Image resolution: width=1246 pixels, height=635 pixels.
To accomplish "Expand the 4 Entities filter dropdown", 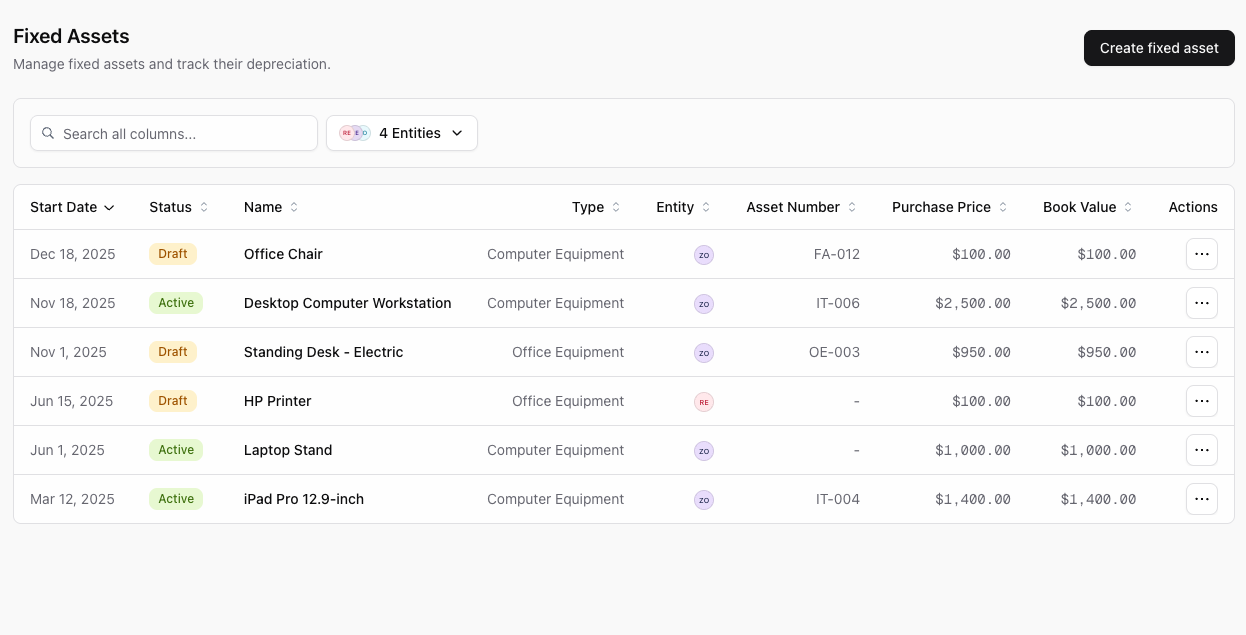I will (x=402, y=133).
